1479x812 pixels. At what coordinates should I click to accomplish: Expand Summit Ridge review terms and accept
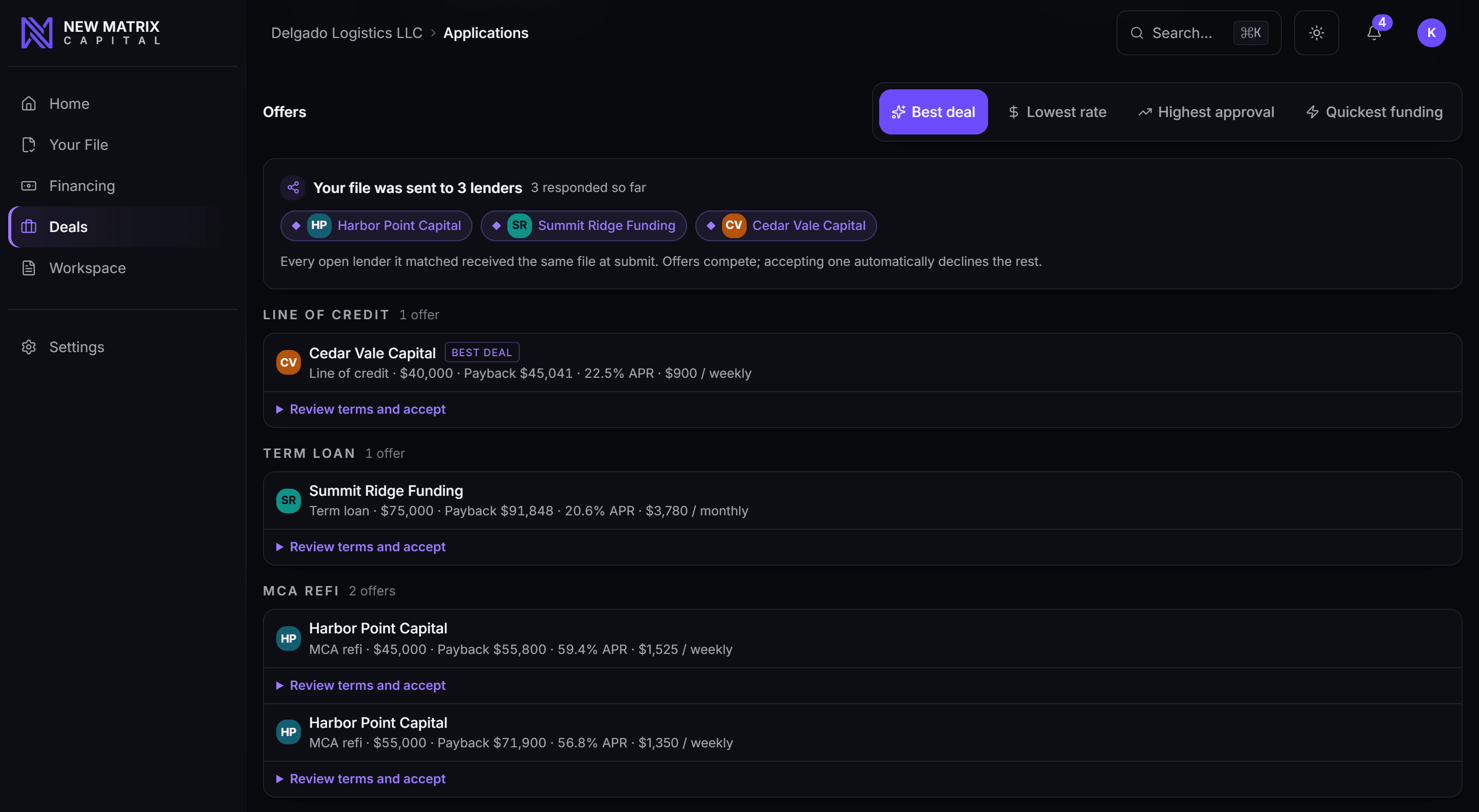click(361, 547)
